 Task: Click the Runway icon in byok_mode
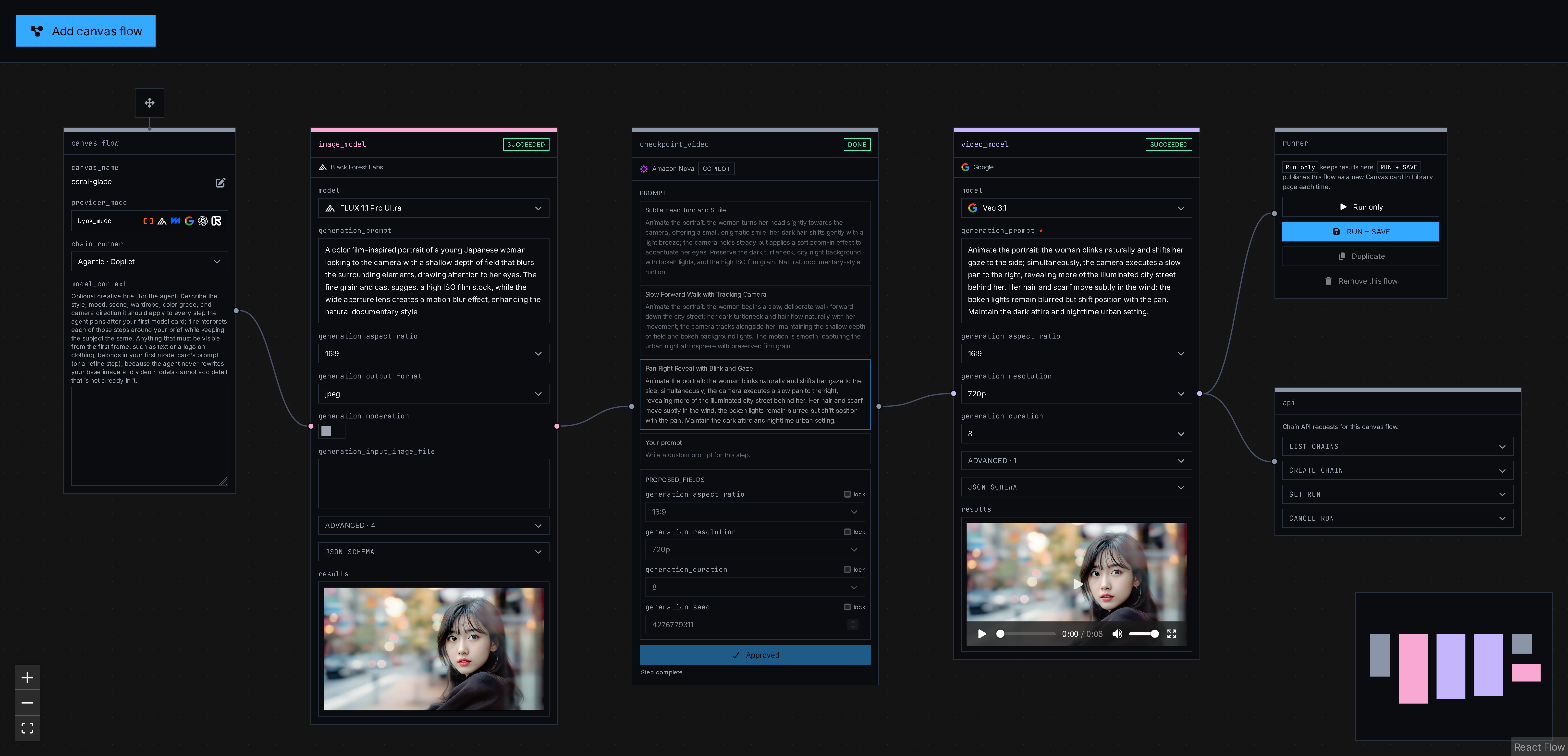pos(217,221)
